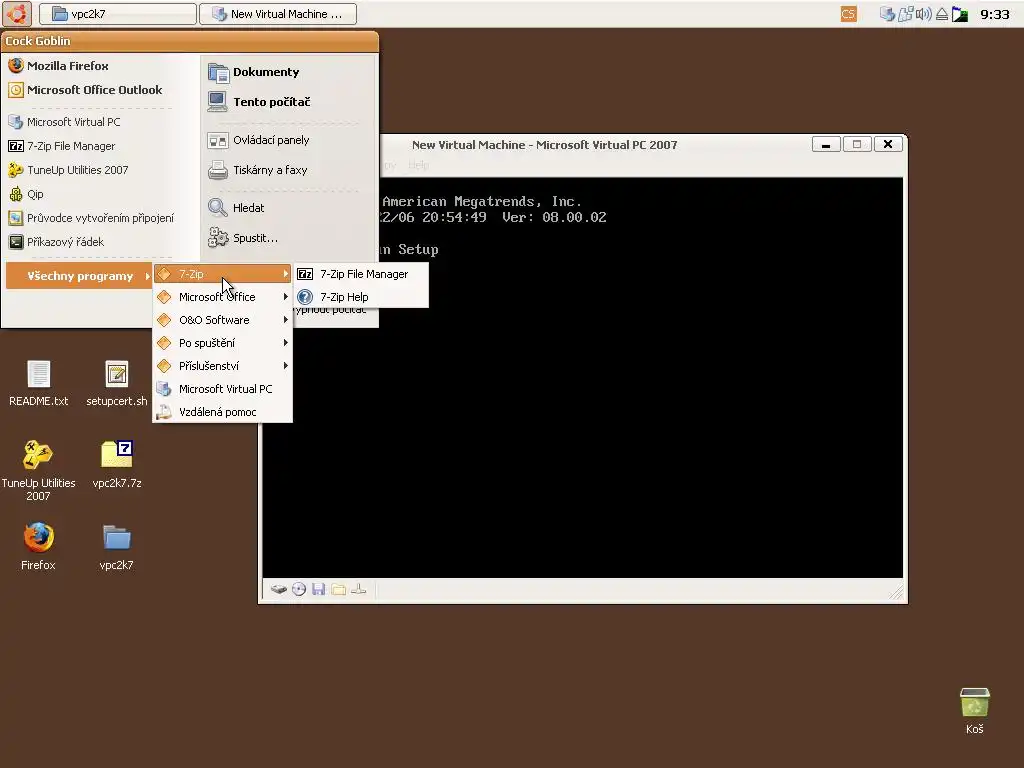Screen dimensions: 1024x768
Task: Select the setupcert.sh desktop file
Action: tap(116, 383)
